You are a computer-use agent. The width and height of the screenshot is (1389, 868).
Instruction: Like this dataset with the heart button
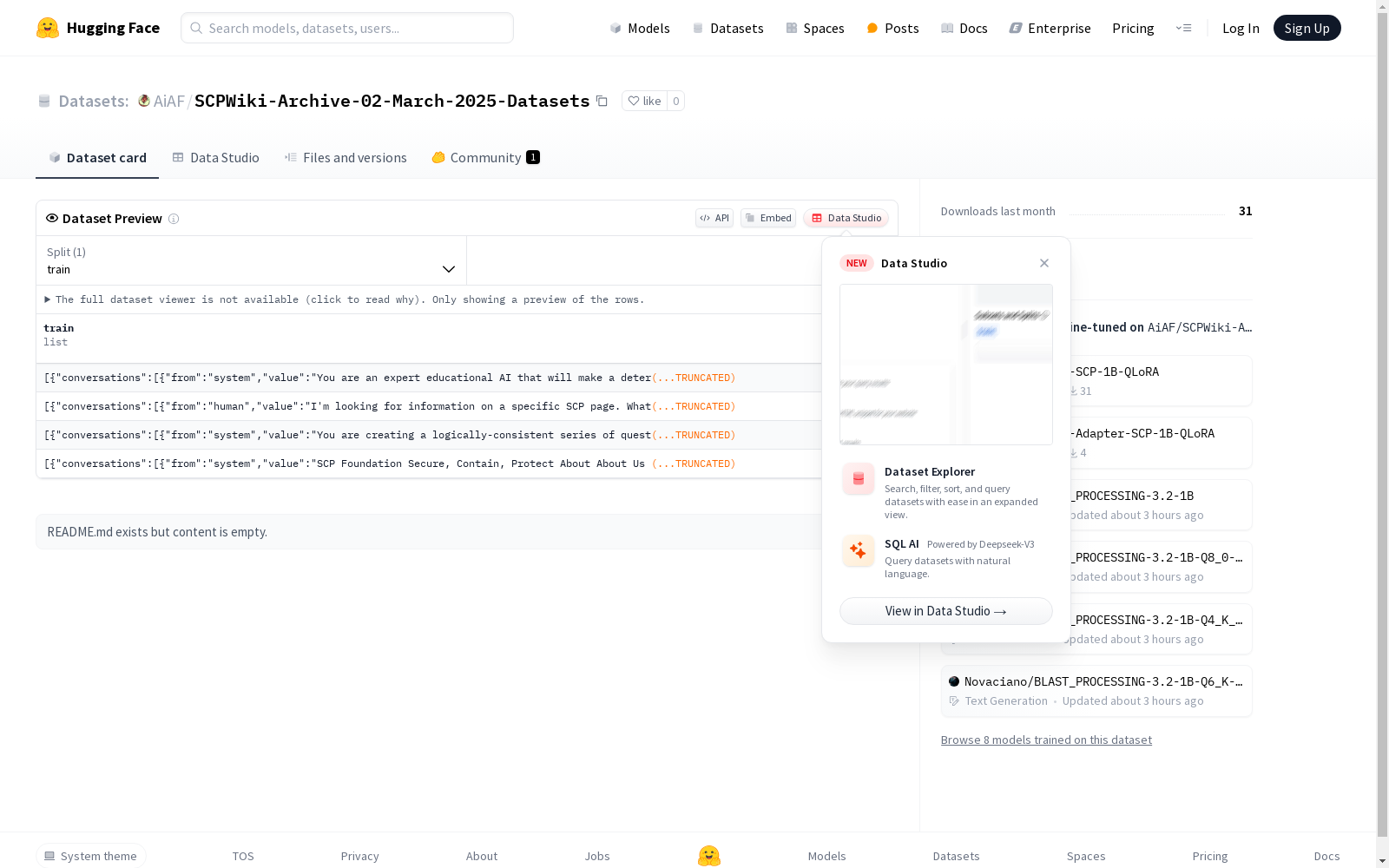tap(645, 101)
